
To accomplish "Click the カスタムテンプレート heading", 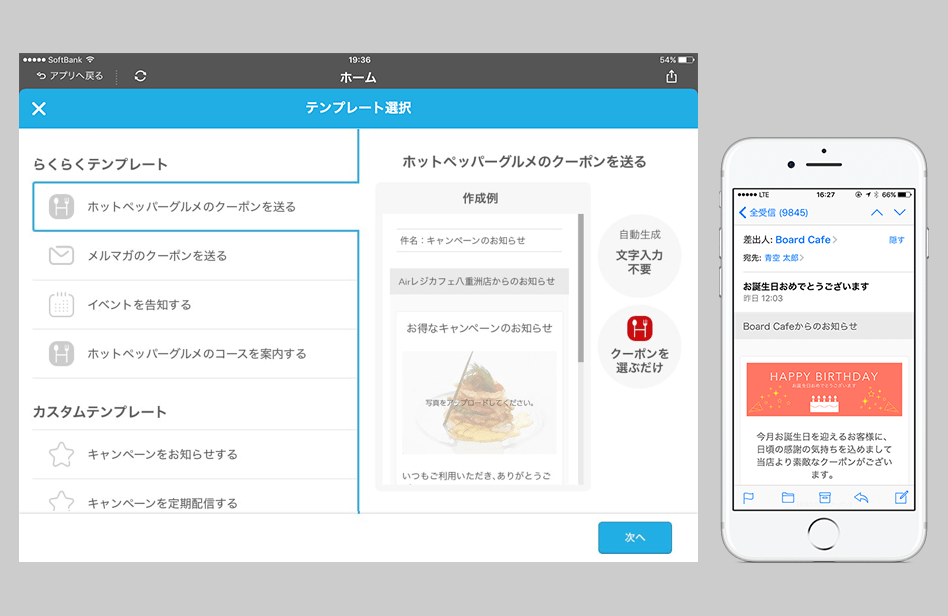I will point(100,412).
